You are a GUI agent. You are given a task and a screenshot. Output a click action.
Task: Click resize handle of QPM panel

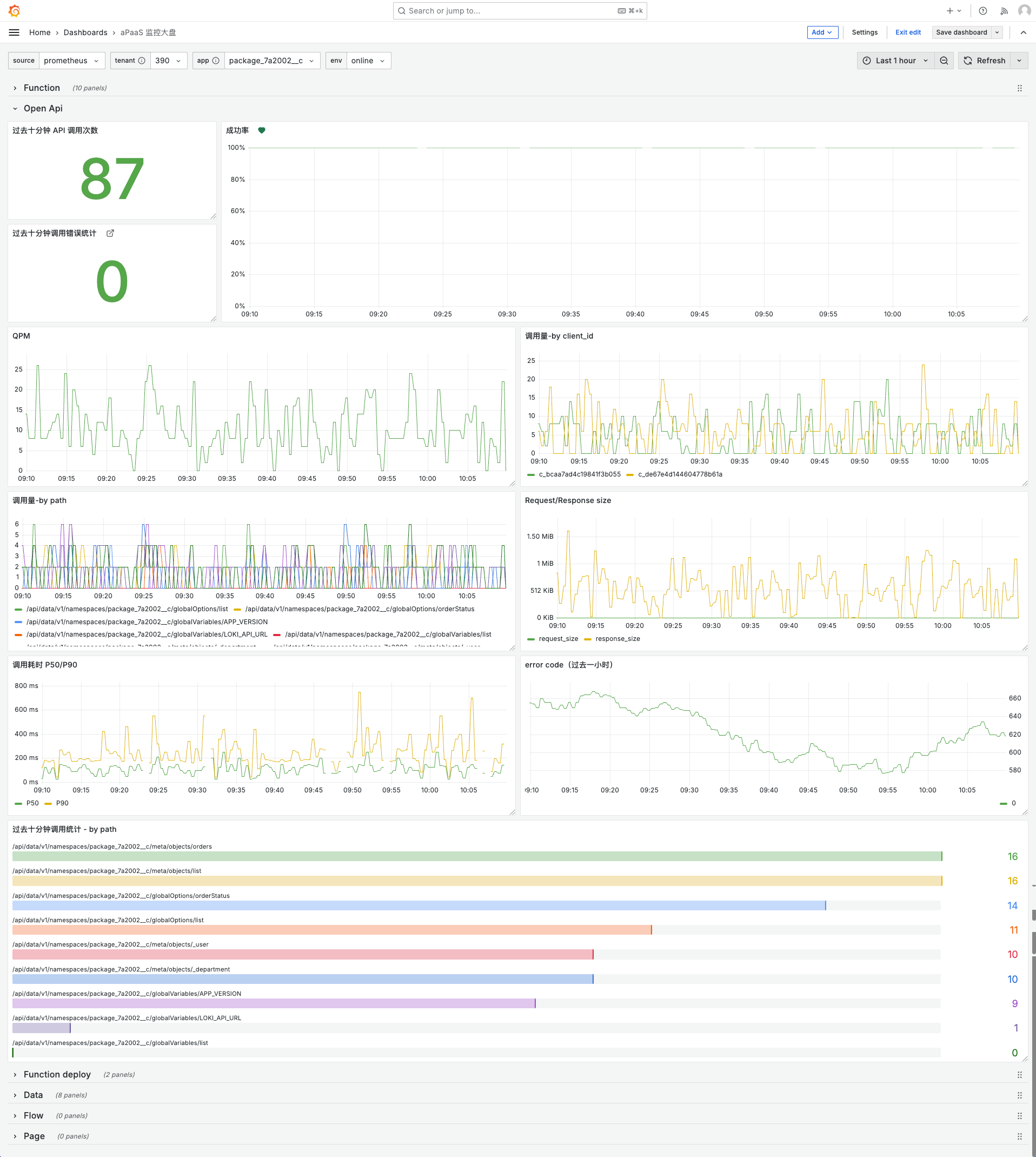[x=512, y=484]
